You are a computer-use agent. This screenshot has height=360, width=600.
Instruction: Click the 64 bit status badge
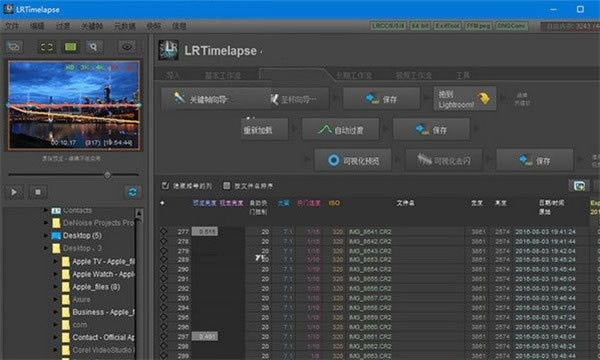(x=420, y=26)
